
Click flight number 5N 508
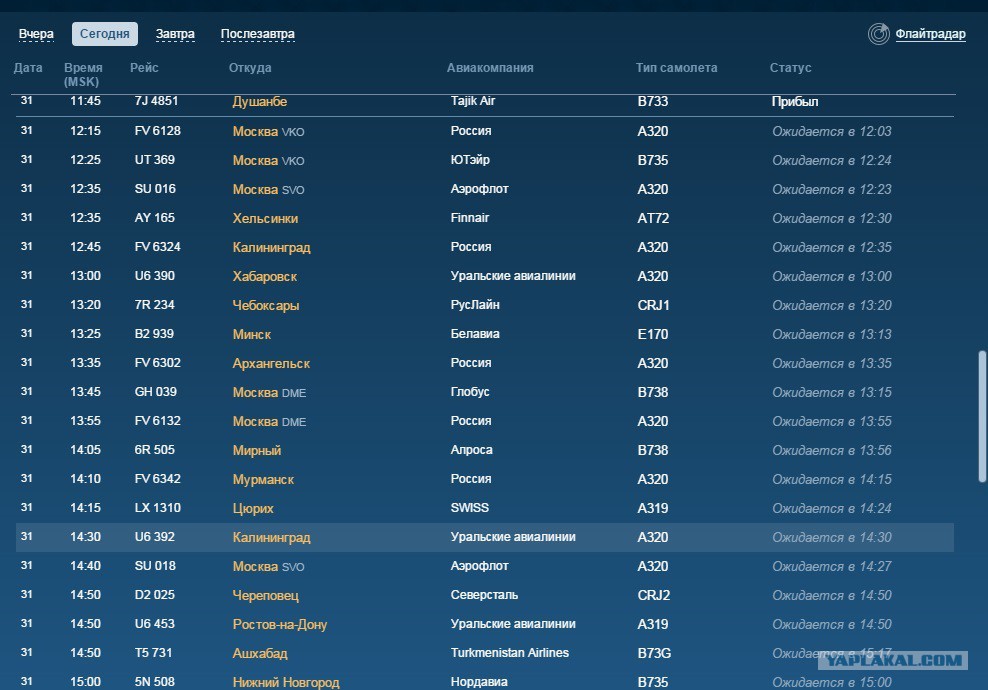click(x=154, y=682)
